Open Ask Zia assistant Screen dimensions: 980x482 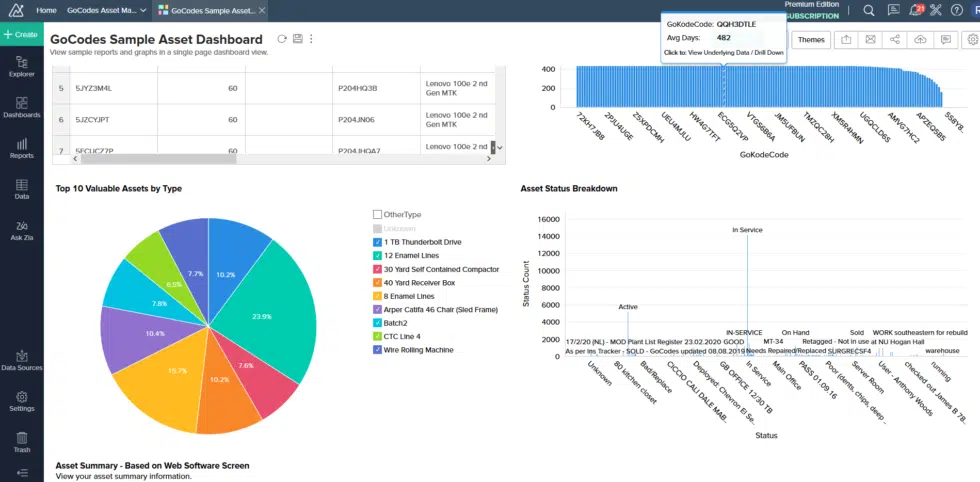click(21, 229)
